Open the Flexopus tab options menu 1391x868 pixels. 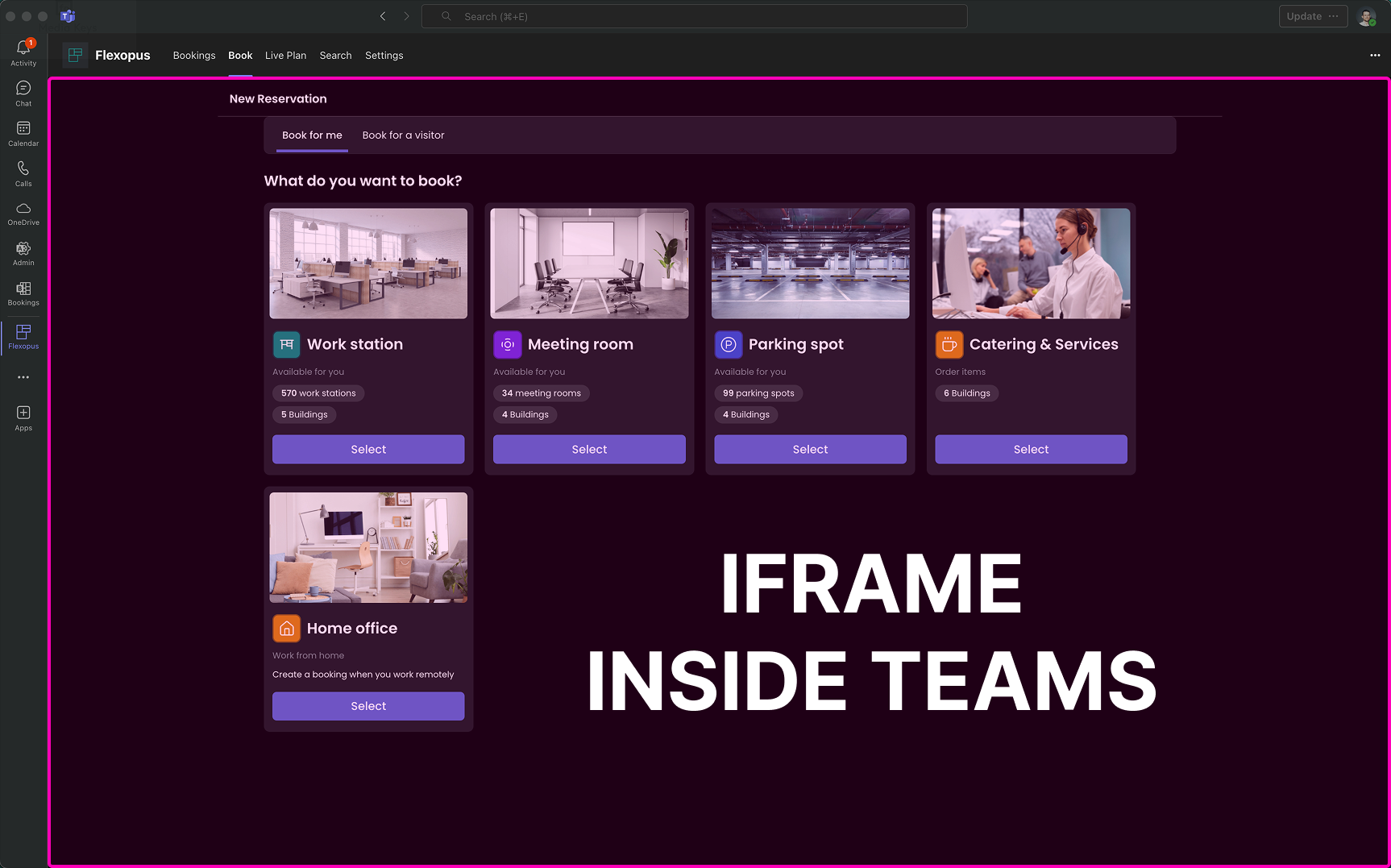click(1375, 56)
